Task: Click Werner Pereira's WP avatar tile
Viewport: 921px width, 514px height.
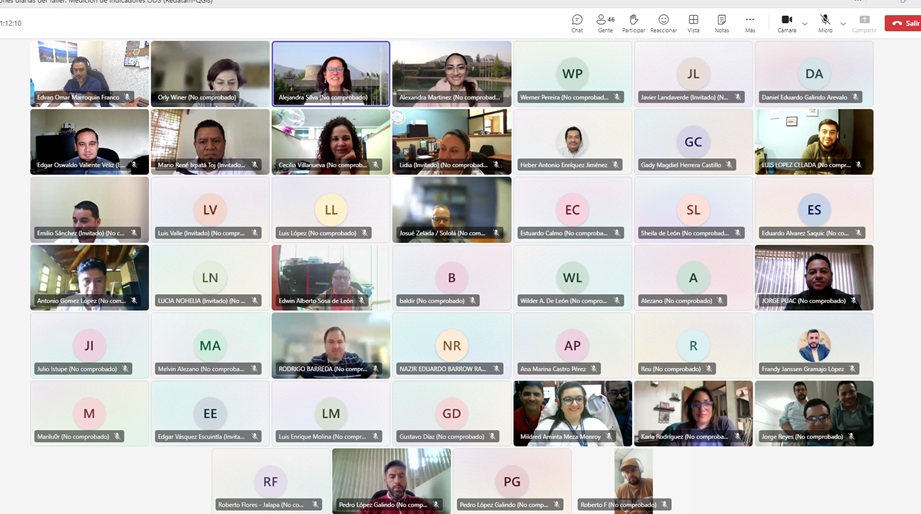Action: (x=572, y=74)
